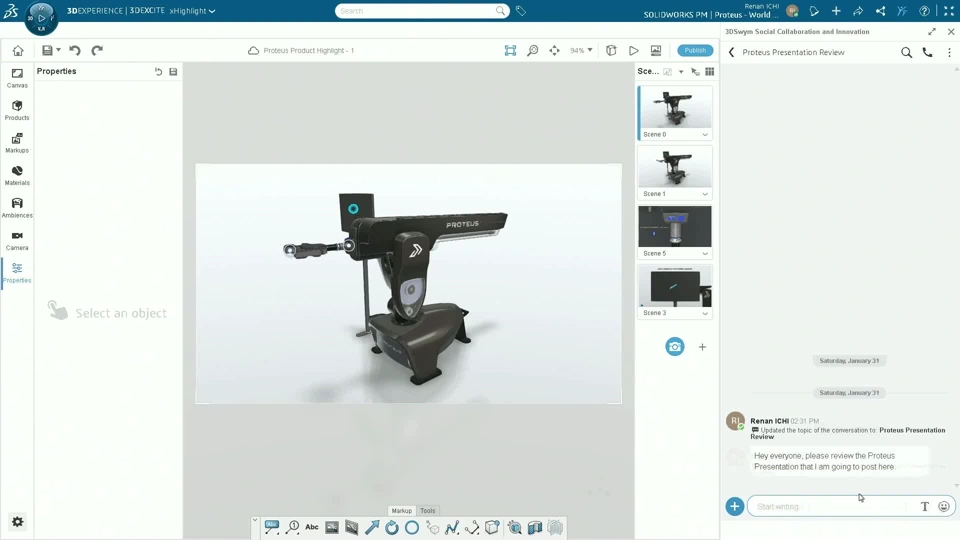Image resolution: width=960 pixels, height=540 pixels.
Task: Select the polyline path markup tool
Action: 452,527
